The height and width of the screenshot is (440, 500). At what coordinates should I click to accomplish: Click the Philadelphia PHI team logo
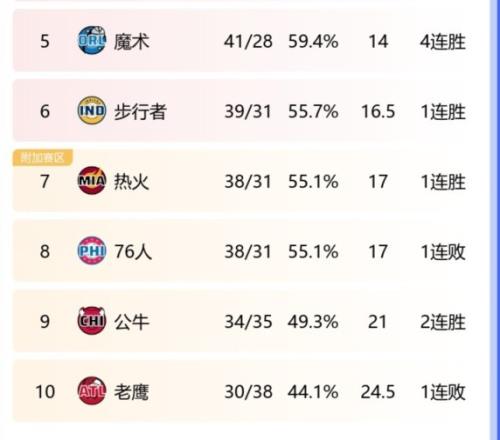click(x=92, y=251)
